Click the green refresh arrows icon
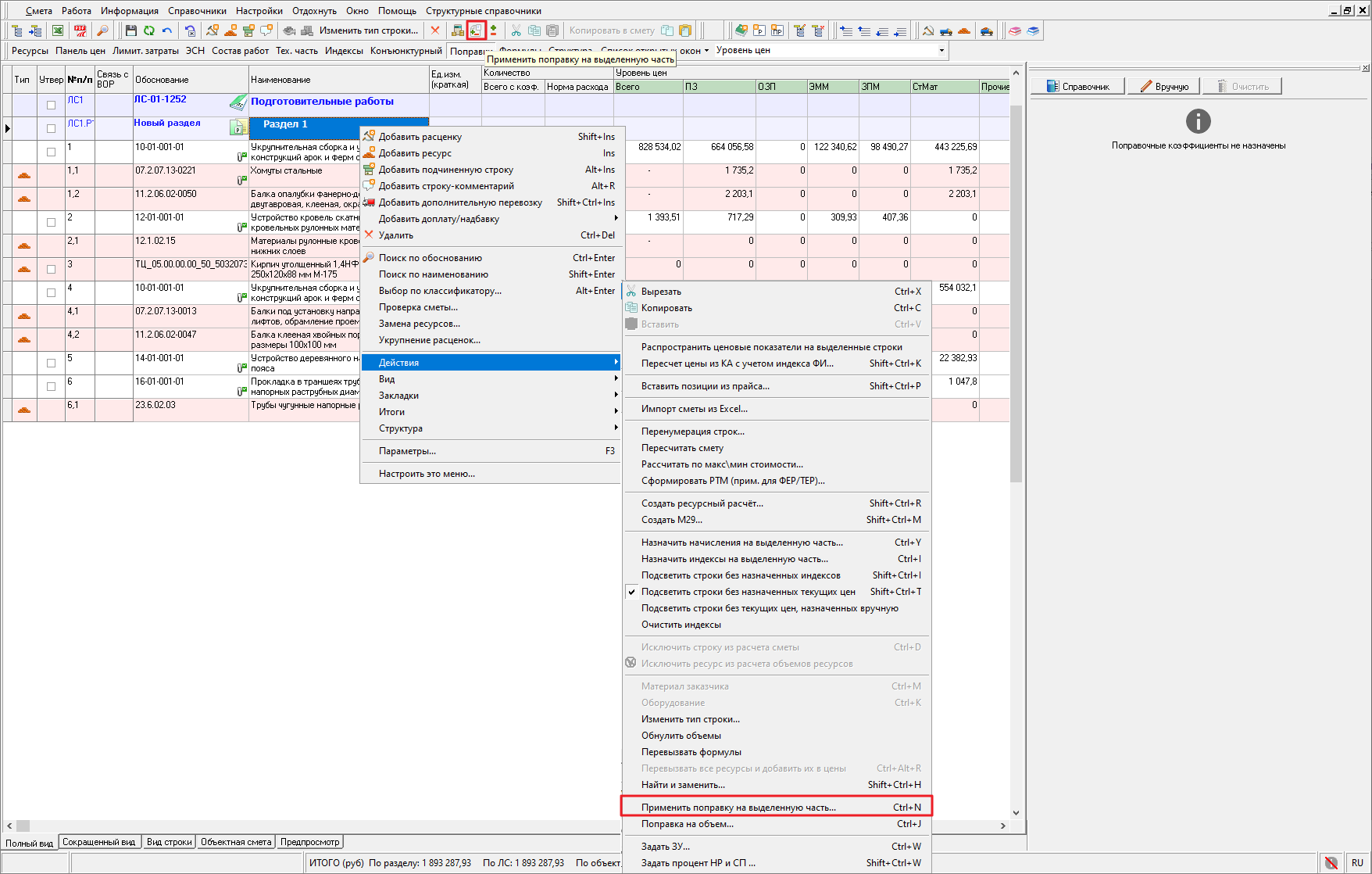Image resolution: width=1372 pixels, height=874 pixels. pos(148,30)
